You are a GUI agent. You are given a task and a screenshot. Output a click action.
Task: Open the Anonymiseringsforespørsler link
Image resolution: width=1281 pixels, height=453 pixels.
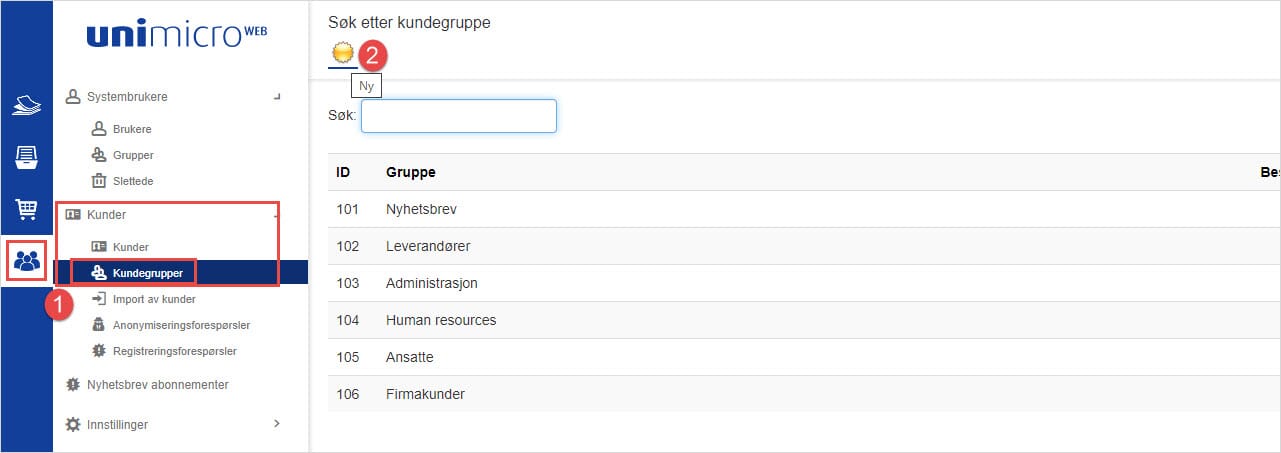pyautogui.click(x=181, y=325)
